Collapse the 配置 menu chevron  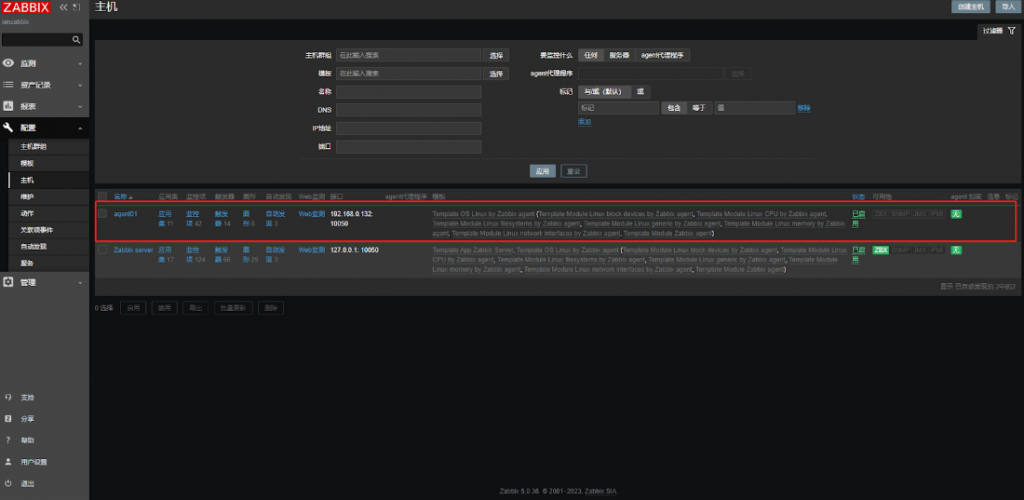(x=80, y=128)
